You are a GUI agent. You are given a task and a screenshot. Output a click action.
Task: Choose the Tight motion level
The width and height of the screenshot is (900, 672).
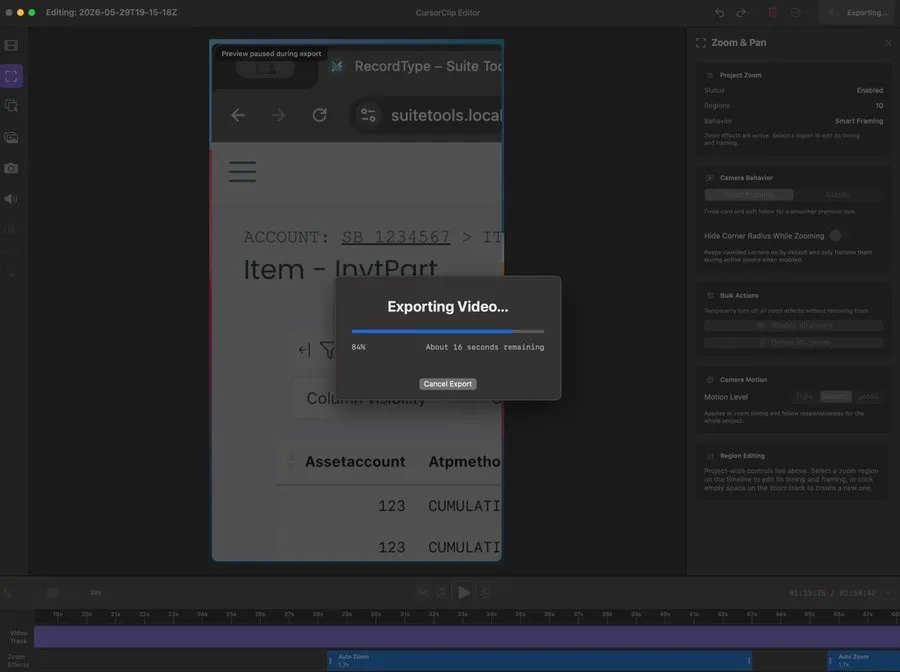pos(804,397)
